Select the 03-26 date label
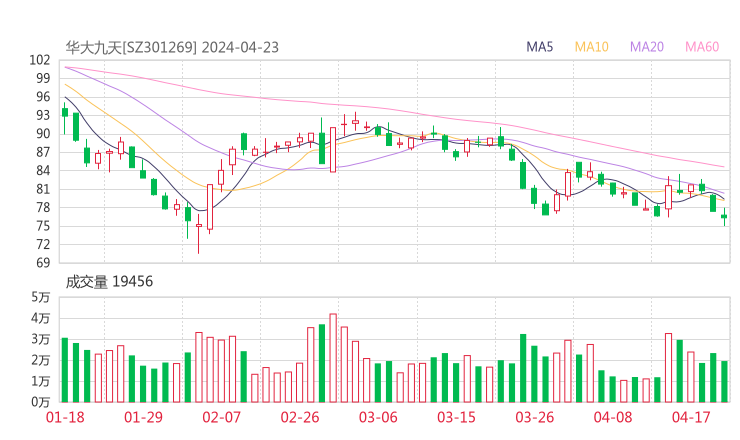This screenshot has height=440, width=740. 534,417
